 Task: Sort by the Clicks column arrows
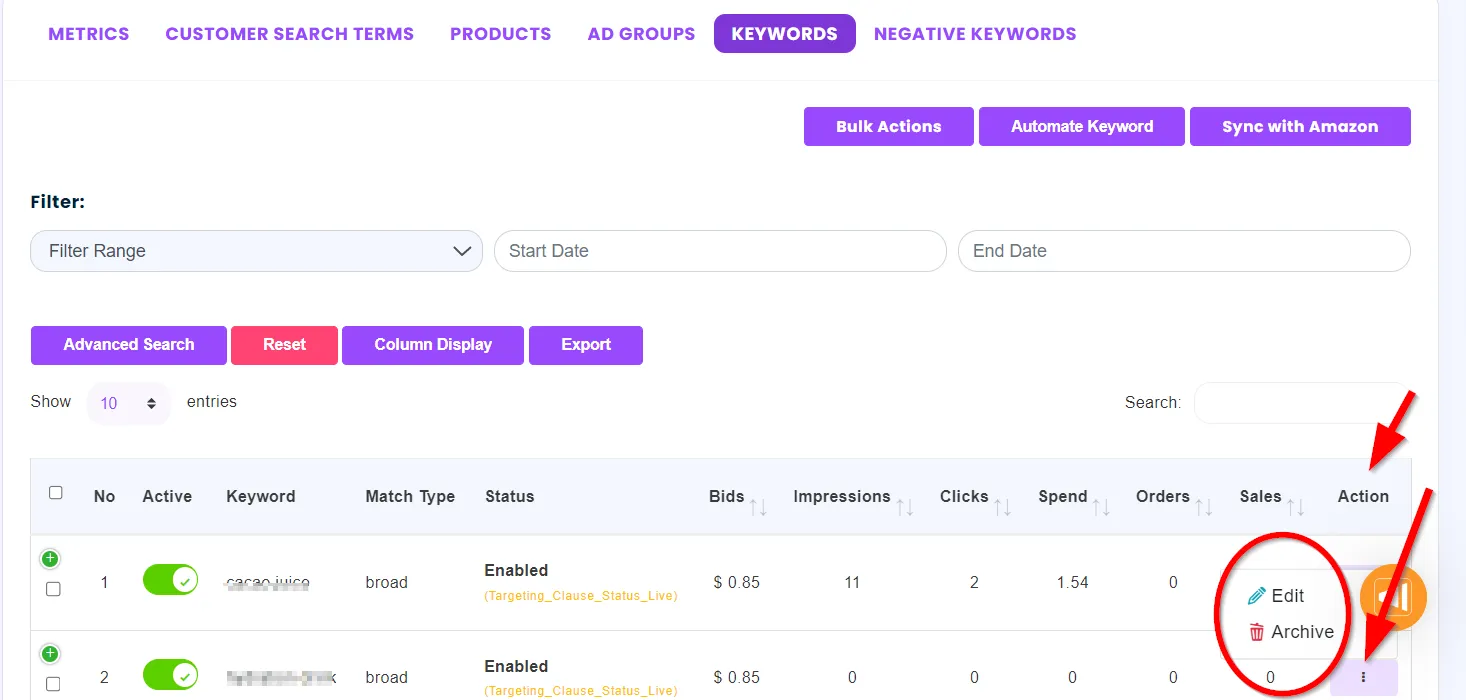1002,507
